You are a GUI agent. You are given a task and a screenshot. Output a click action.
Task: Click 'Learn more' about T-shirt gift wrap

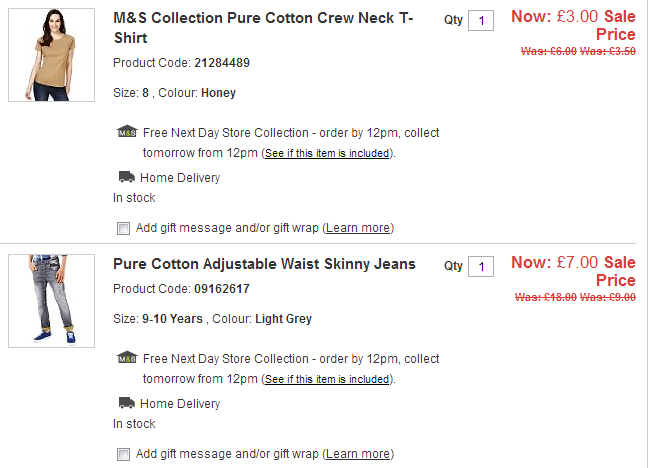[358, 228]
